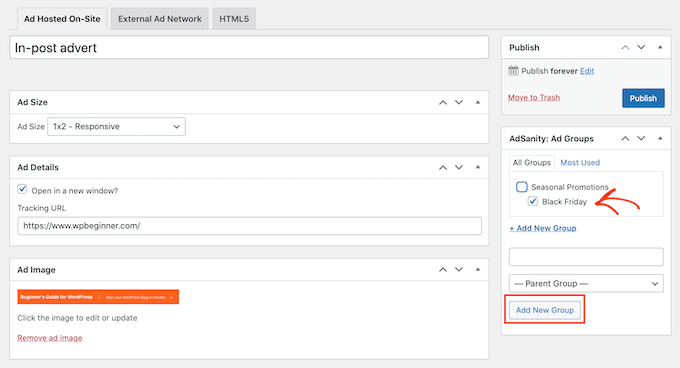680x368 pixels.
Task: Collapse the Ad Image panel triangle
Action: pos(478,270)
